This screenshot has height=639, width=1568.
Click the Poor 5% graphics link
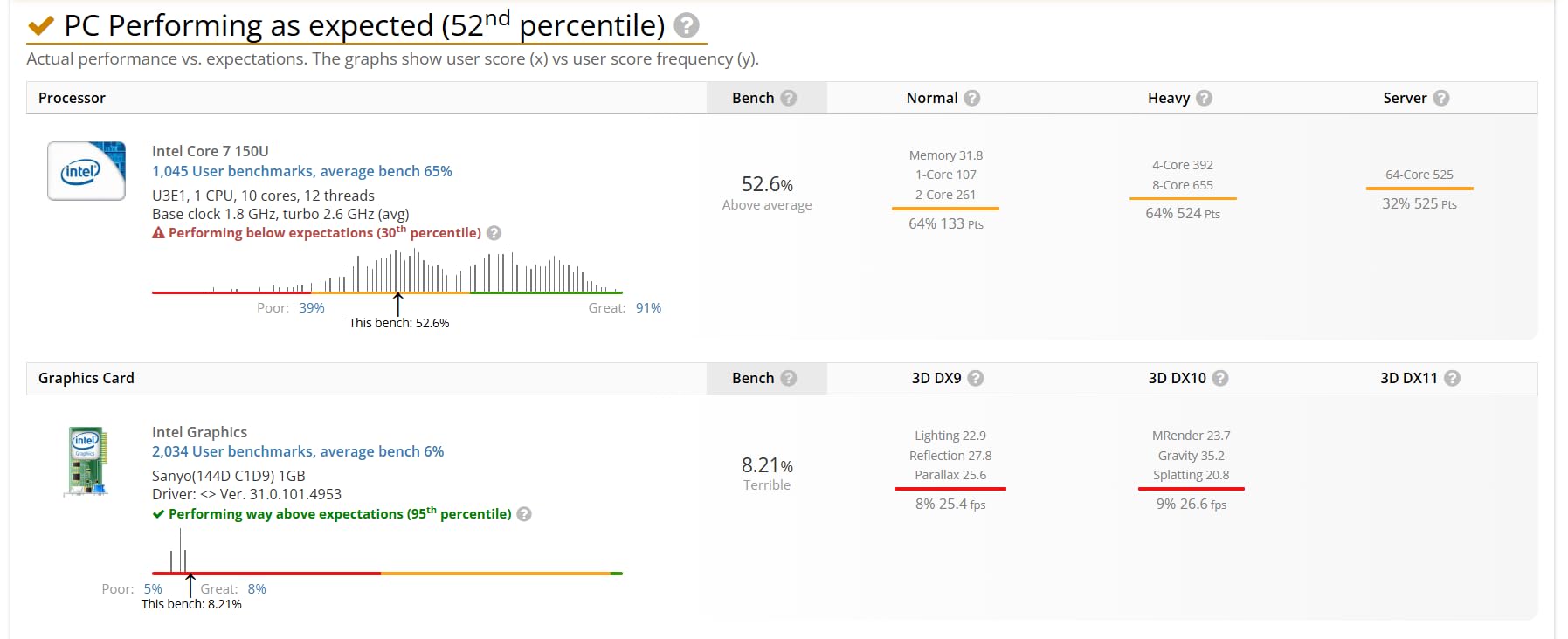tap(153, 589)
